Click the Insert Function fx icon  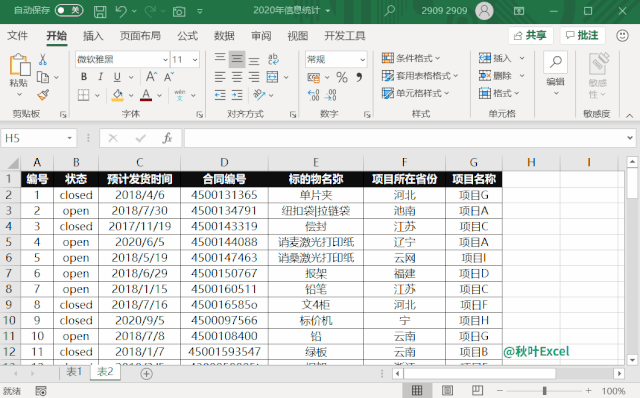click(167, 138)
